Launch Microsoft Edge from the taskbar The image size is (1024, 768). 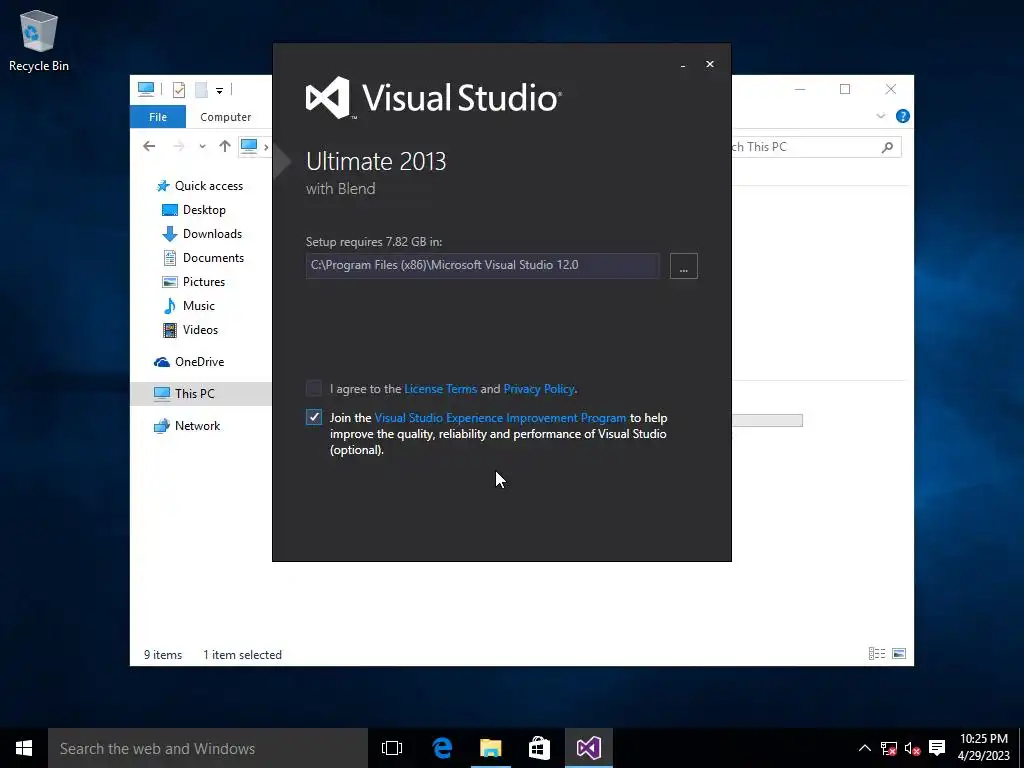pyautogui.click(x=442, y=748)
